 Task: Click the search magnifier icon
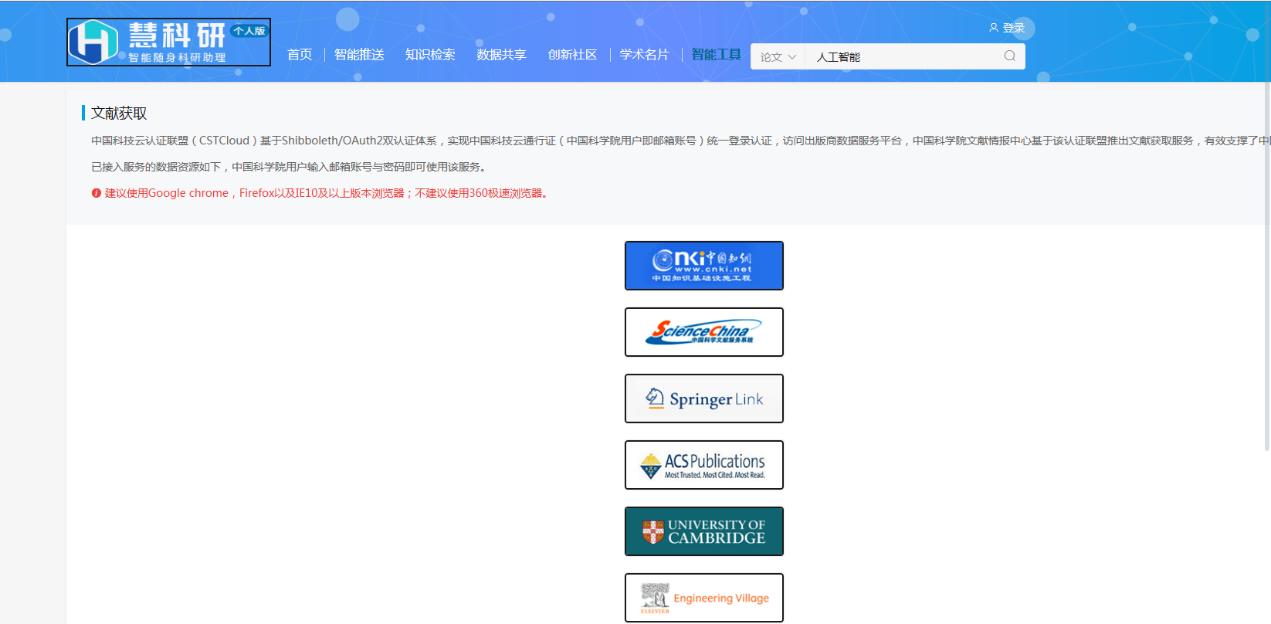coord(1009,56)
